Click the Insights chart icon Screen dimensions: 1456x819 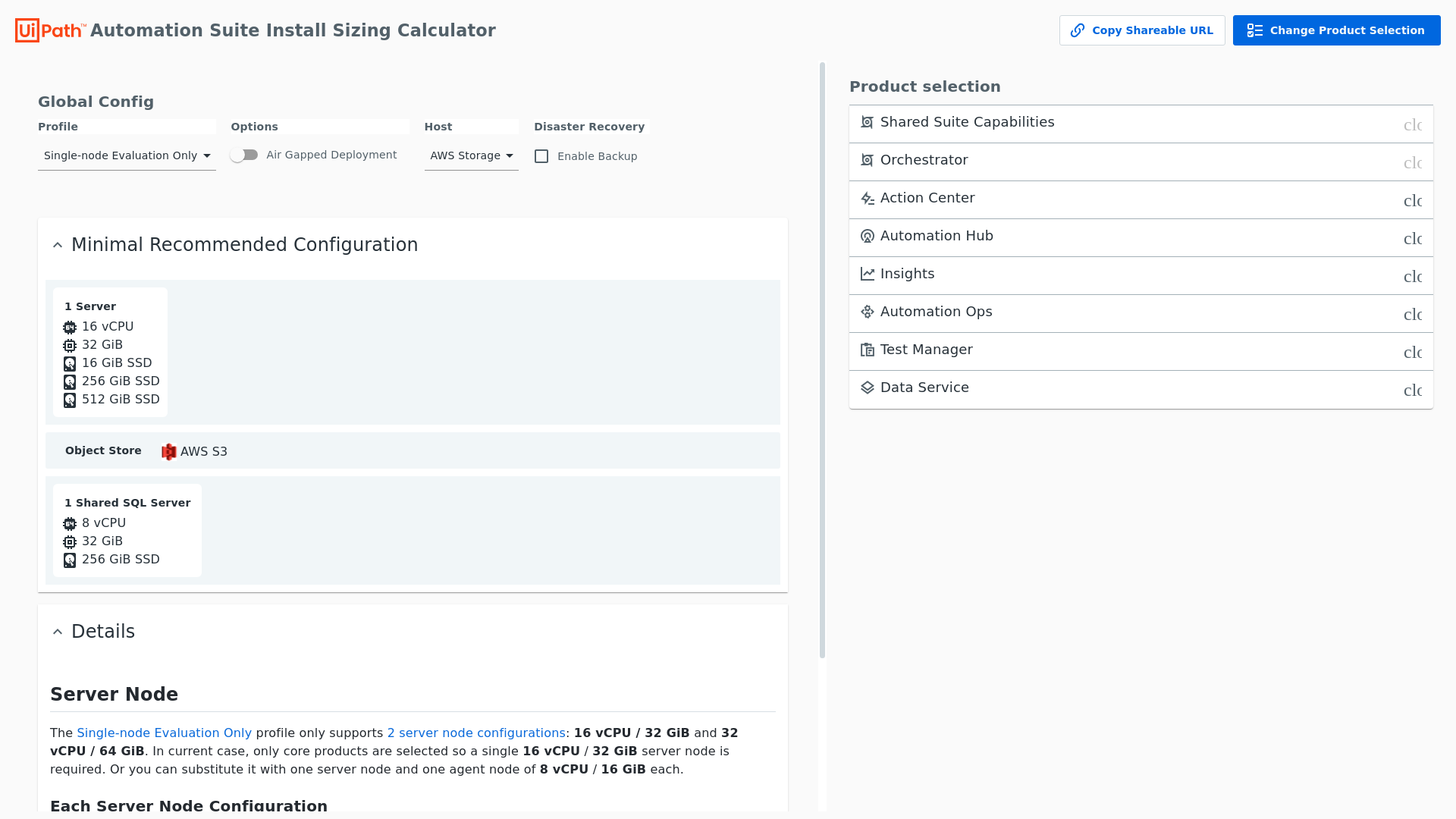tap(868, 274)
